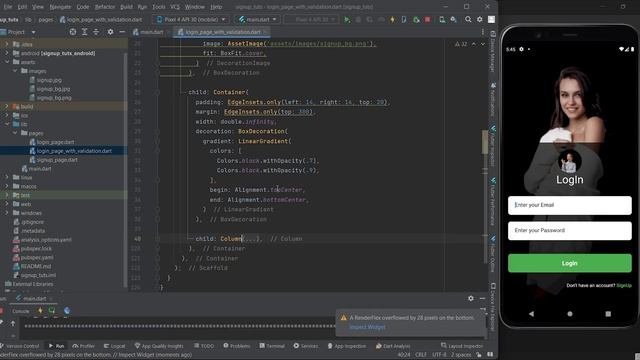Minimize the Run tool window

pyautogui.click(x=482, y=298)
